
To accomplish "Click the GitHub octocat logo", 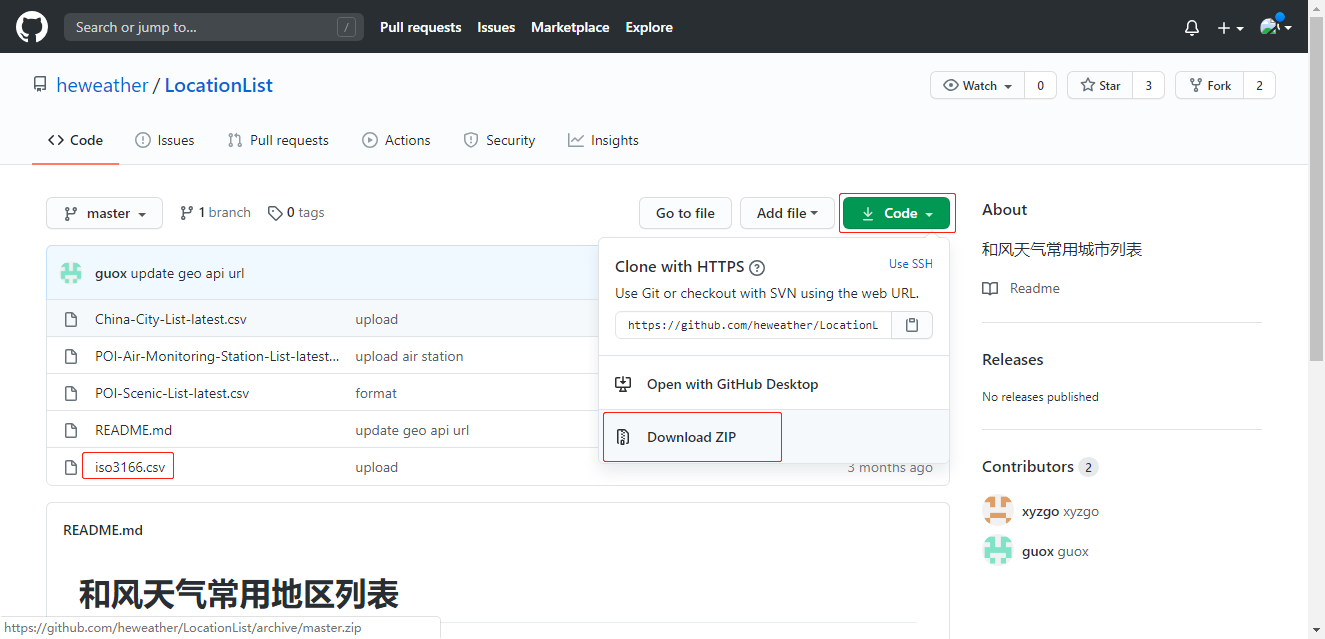I will 32,27.
